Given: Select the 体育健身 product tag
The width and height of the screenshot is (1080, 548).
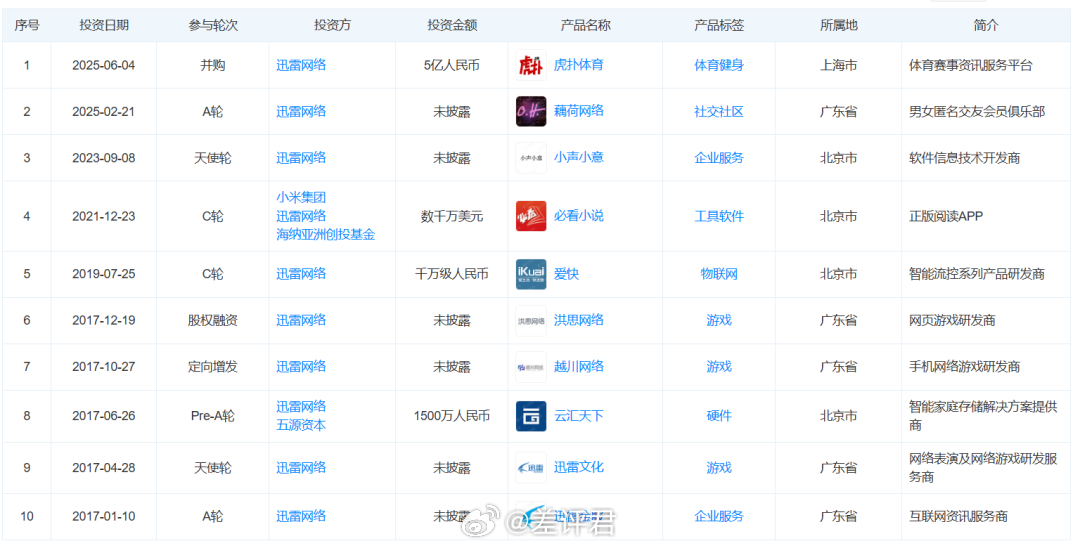Looking at the screenshot, I should click(x=718, y=65).
